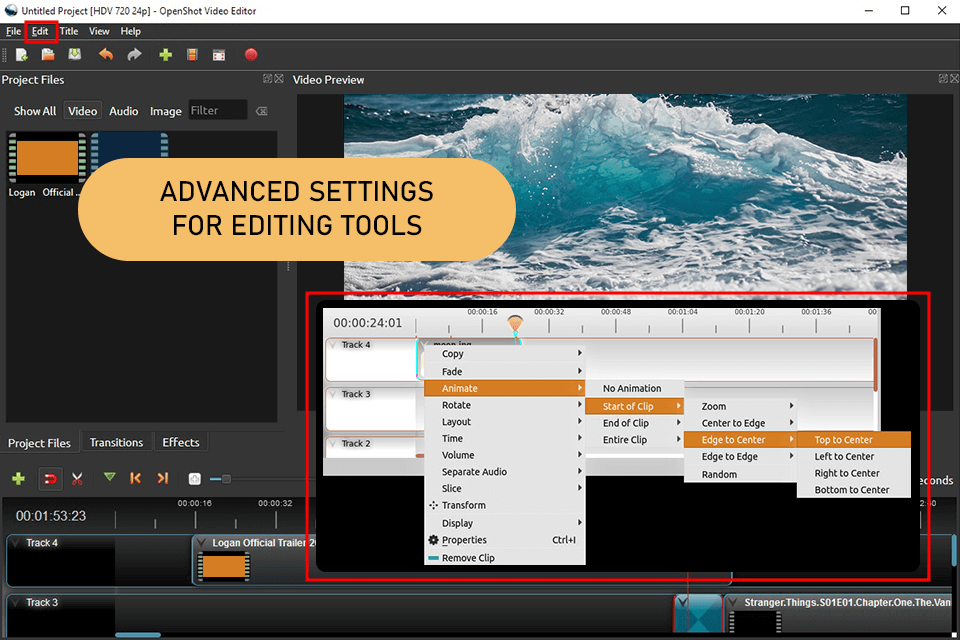This screenshot has width=960, height=640.
Task: Add a marker with the green triangle
Action: click(x=110, y=477)
